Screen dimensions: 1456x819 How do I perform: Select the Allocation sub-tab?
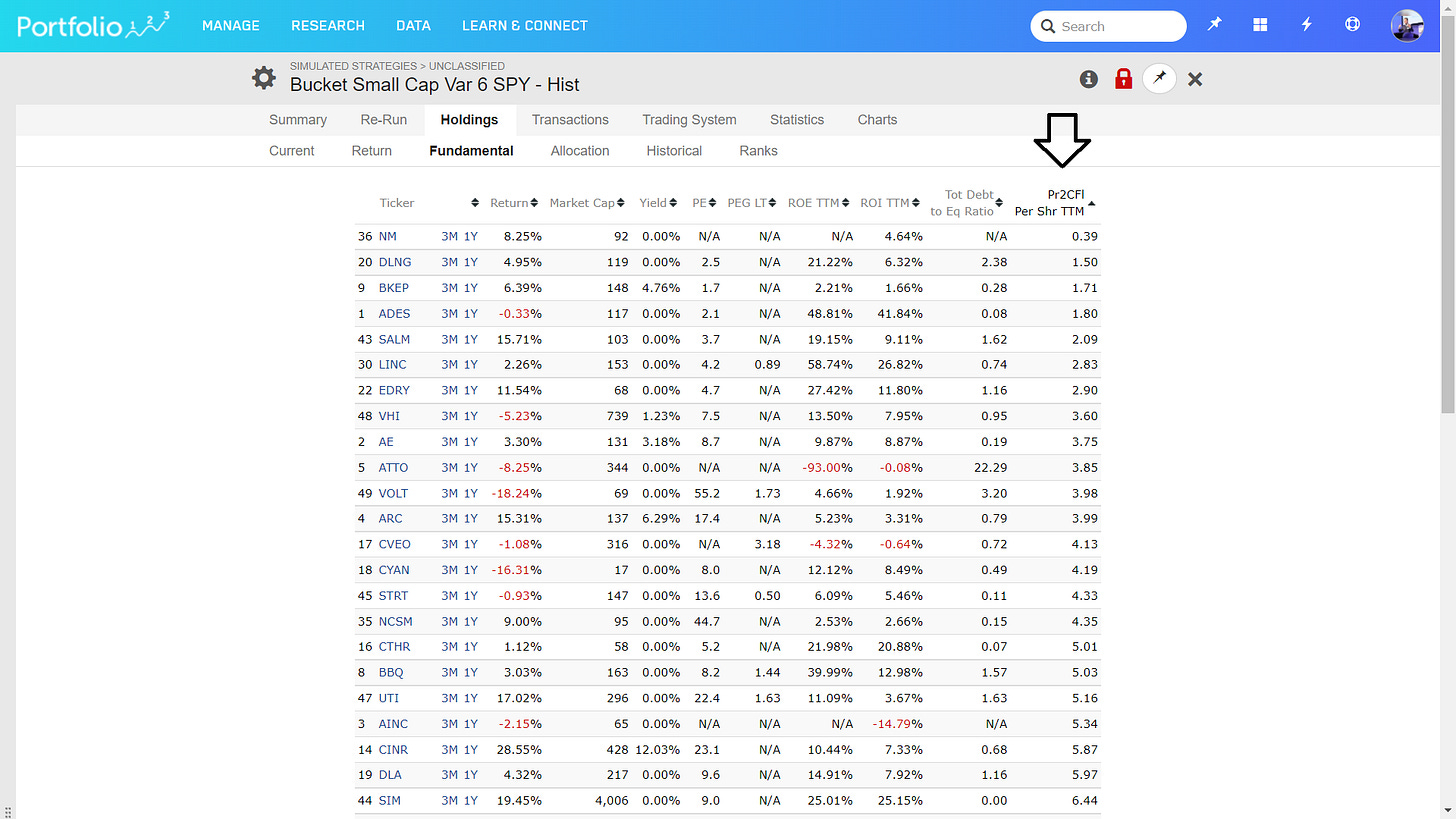click(x=580, y=151)
